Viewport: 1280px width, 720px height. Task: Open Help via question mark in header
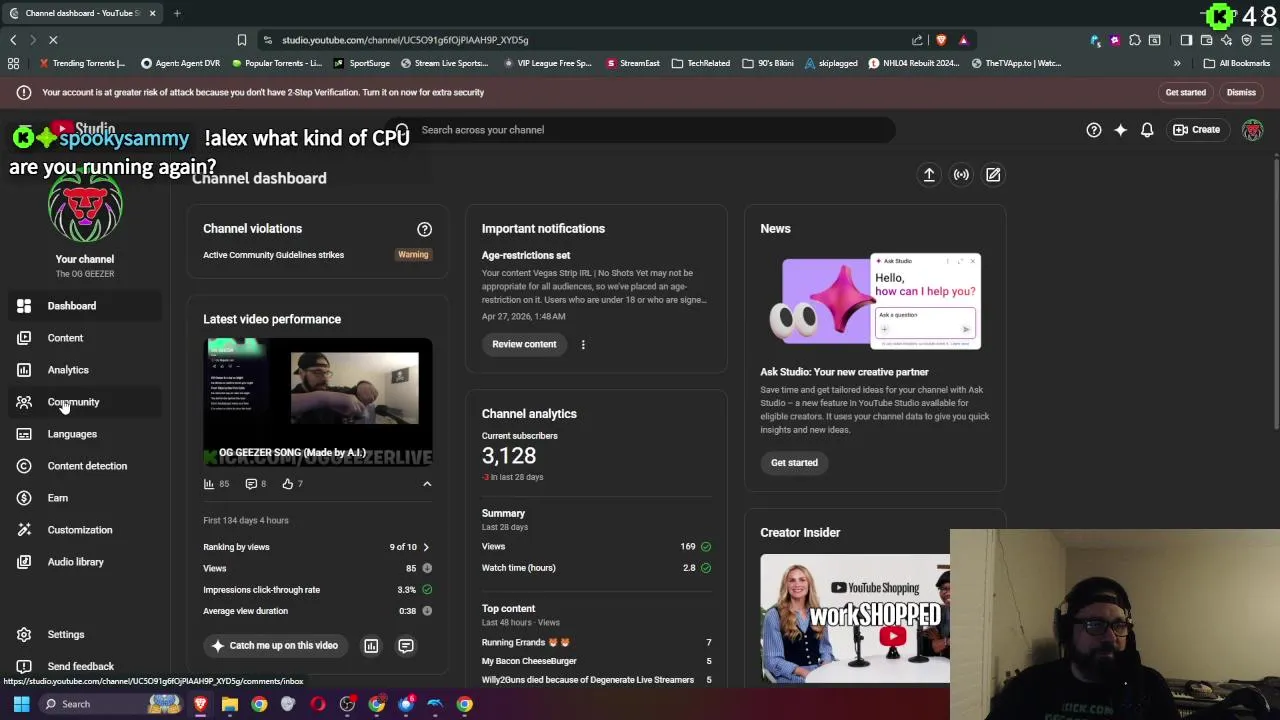(1094, 130)
